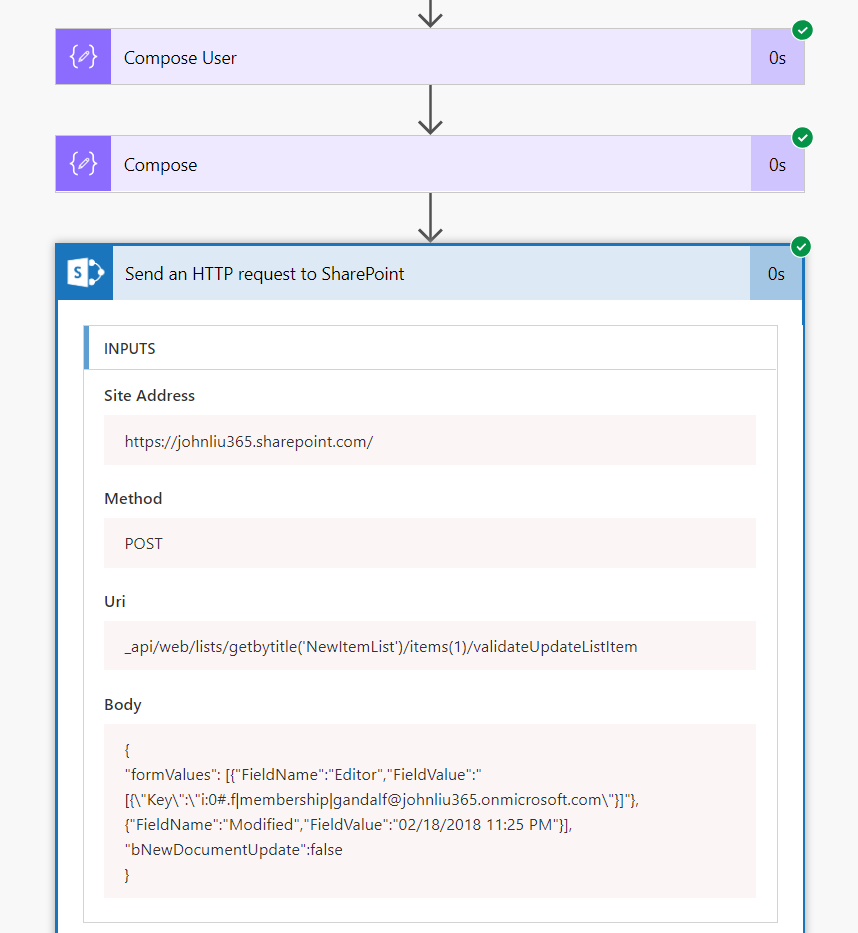Click the arrow connecting Compose to SharePoint step

(430, 218)
